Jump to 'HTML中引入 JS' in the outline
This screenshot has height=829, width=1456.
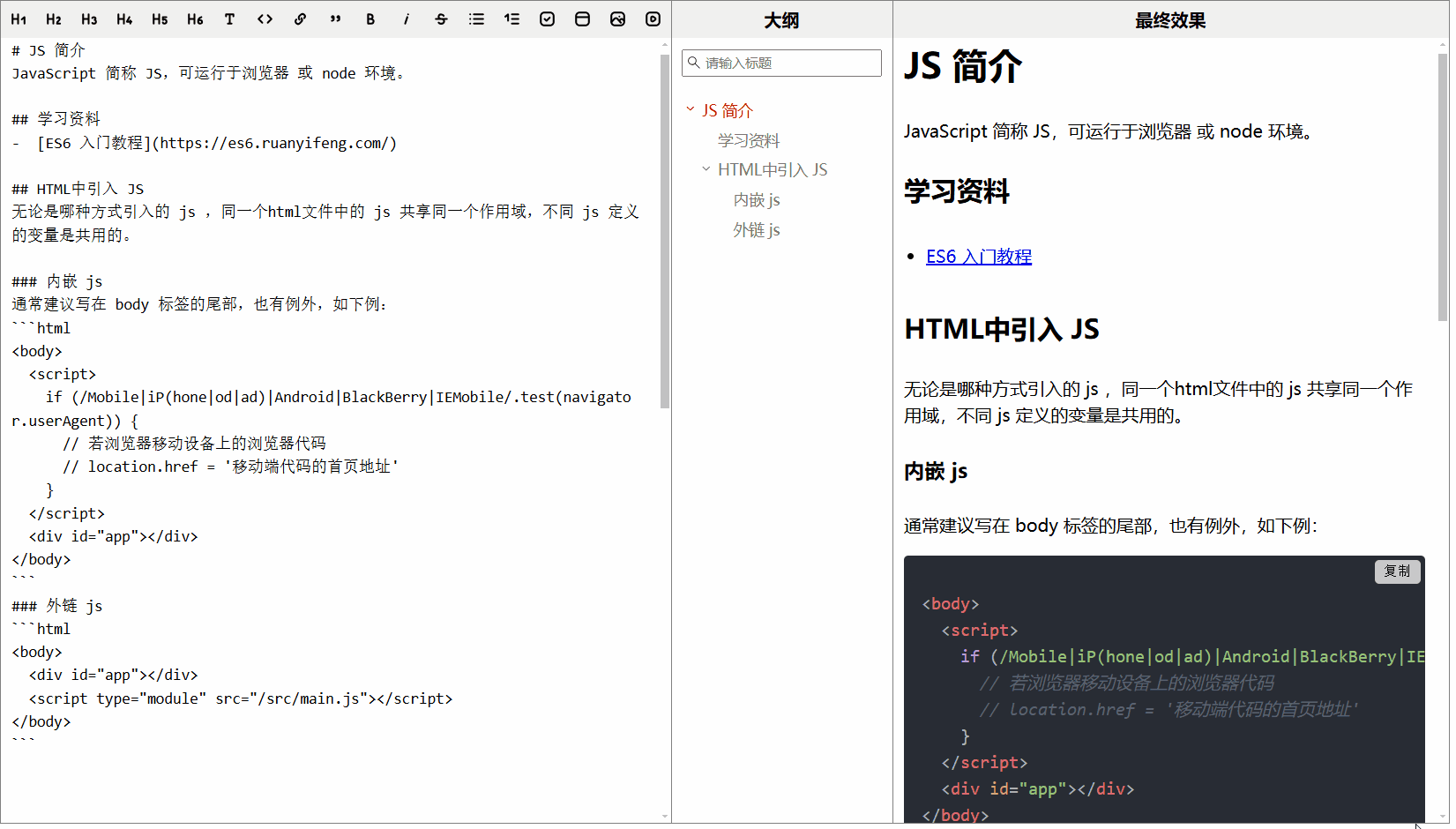[x=773, y=169]
